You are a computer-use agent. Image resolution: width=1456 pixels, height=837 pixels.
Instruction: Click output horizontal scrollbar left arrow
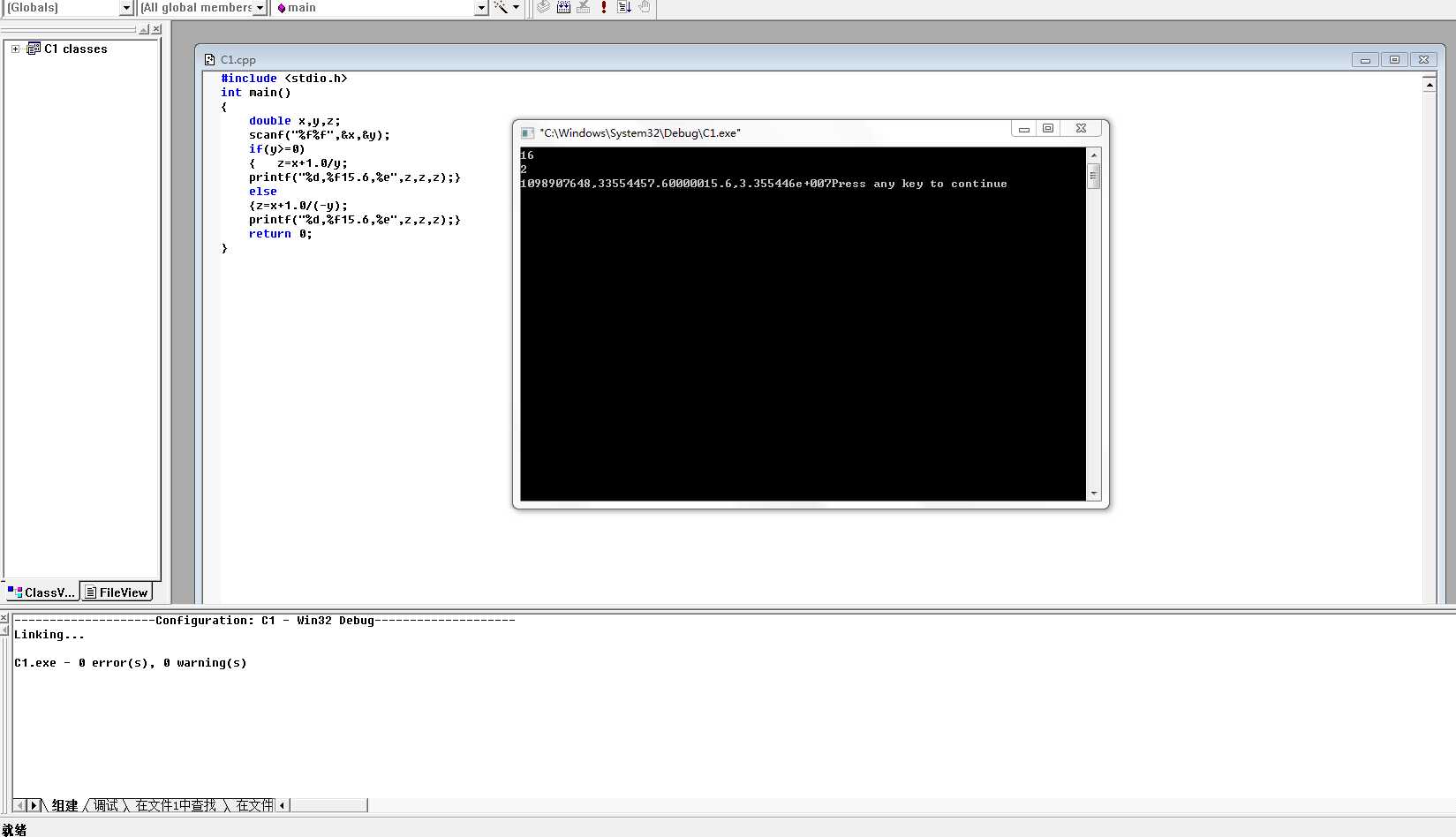283,805
